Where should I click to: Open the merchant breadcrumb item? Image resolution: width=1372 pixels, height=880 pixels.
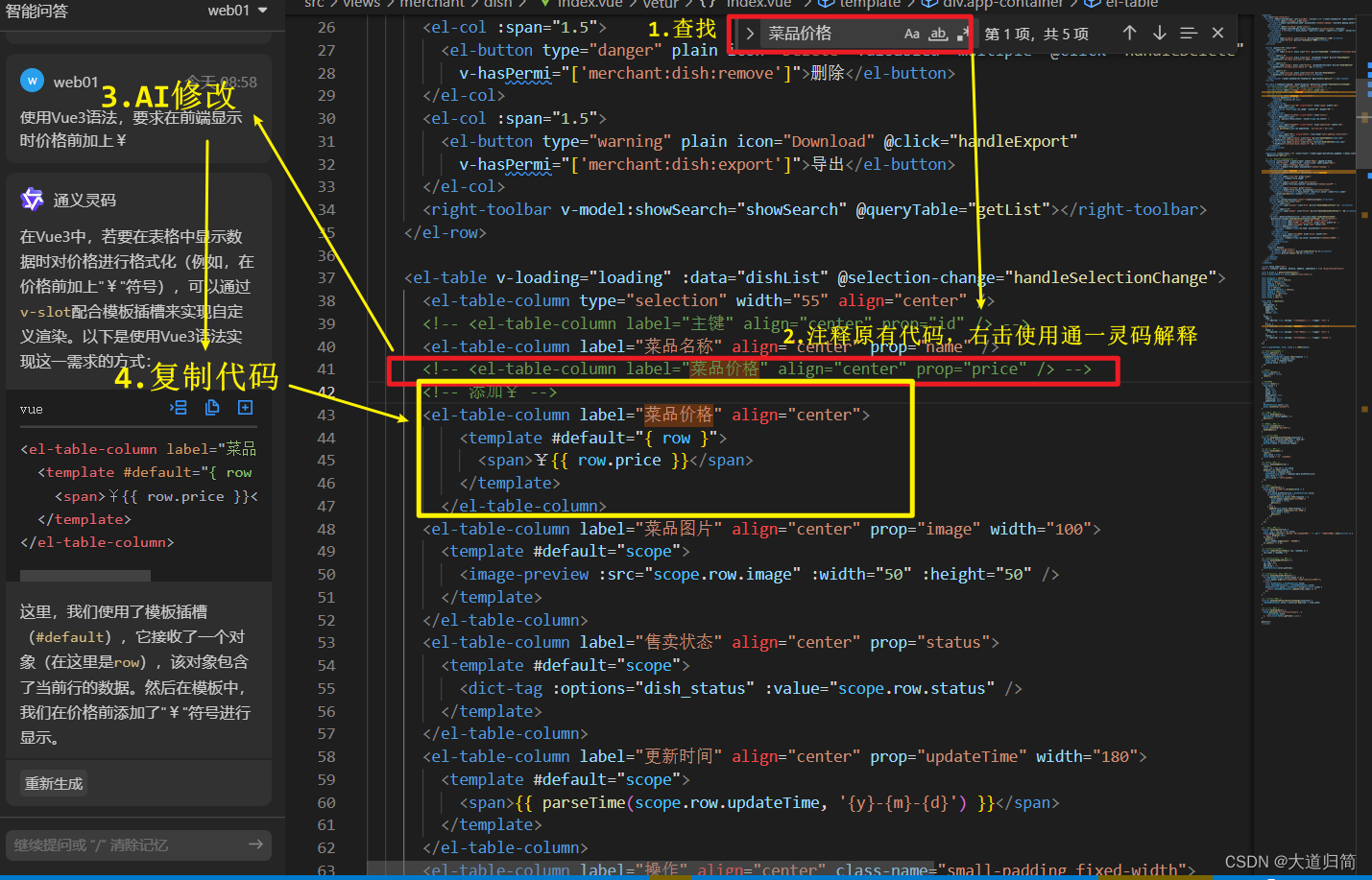pyautogui.click(x=432, y=4)
